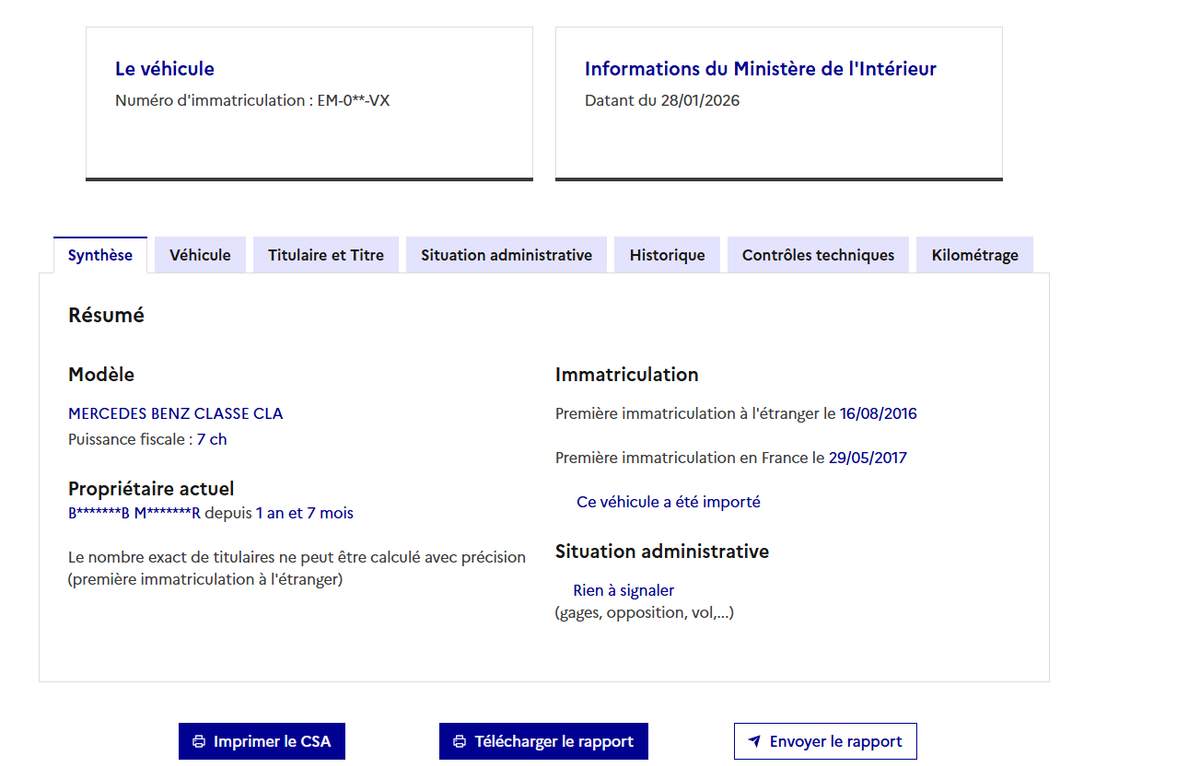Click the Modèle section heading
This screenshot has width=1200, height=766.
pos(101,375)
